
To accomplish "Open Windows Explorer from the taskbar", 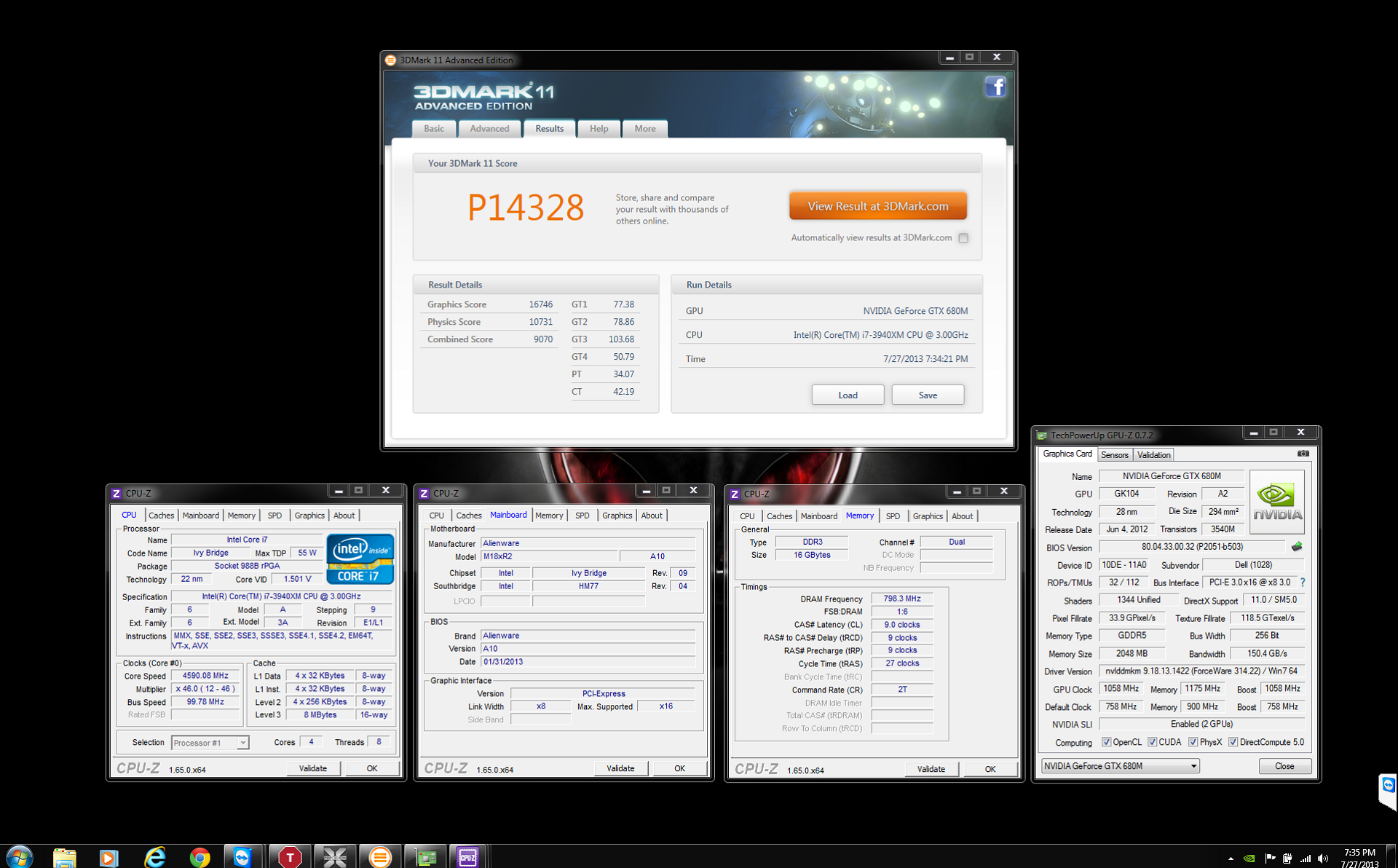I will tap(65, 857).
